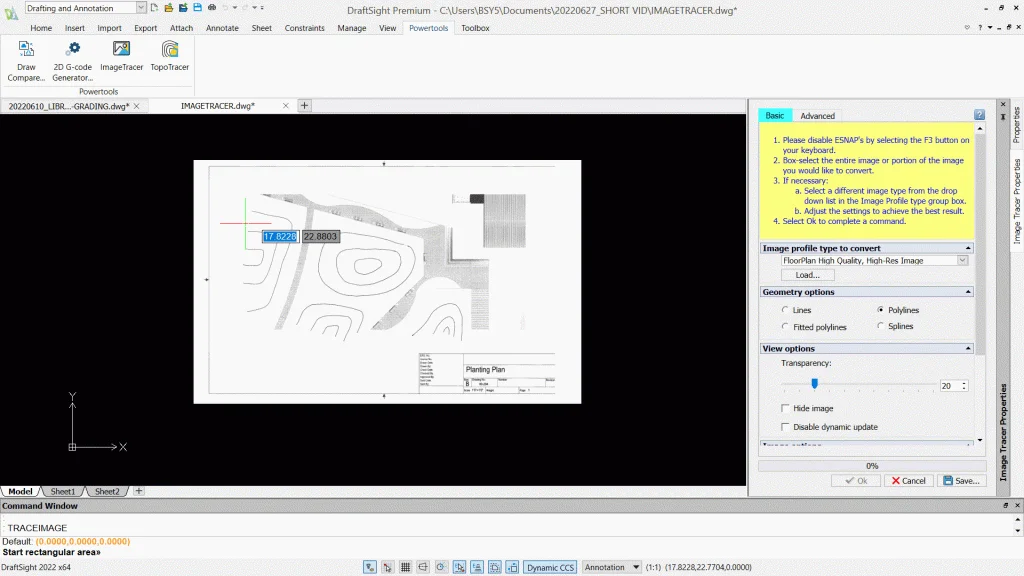This screenshot has width=1024, height=576.
Task: Open the TopoTracer tool
Action: [170, 50]
